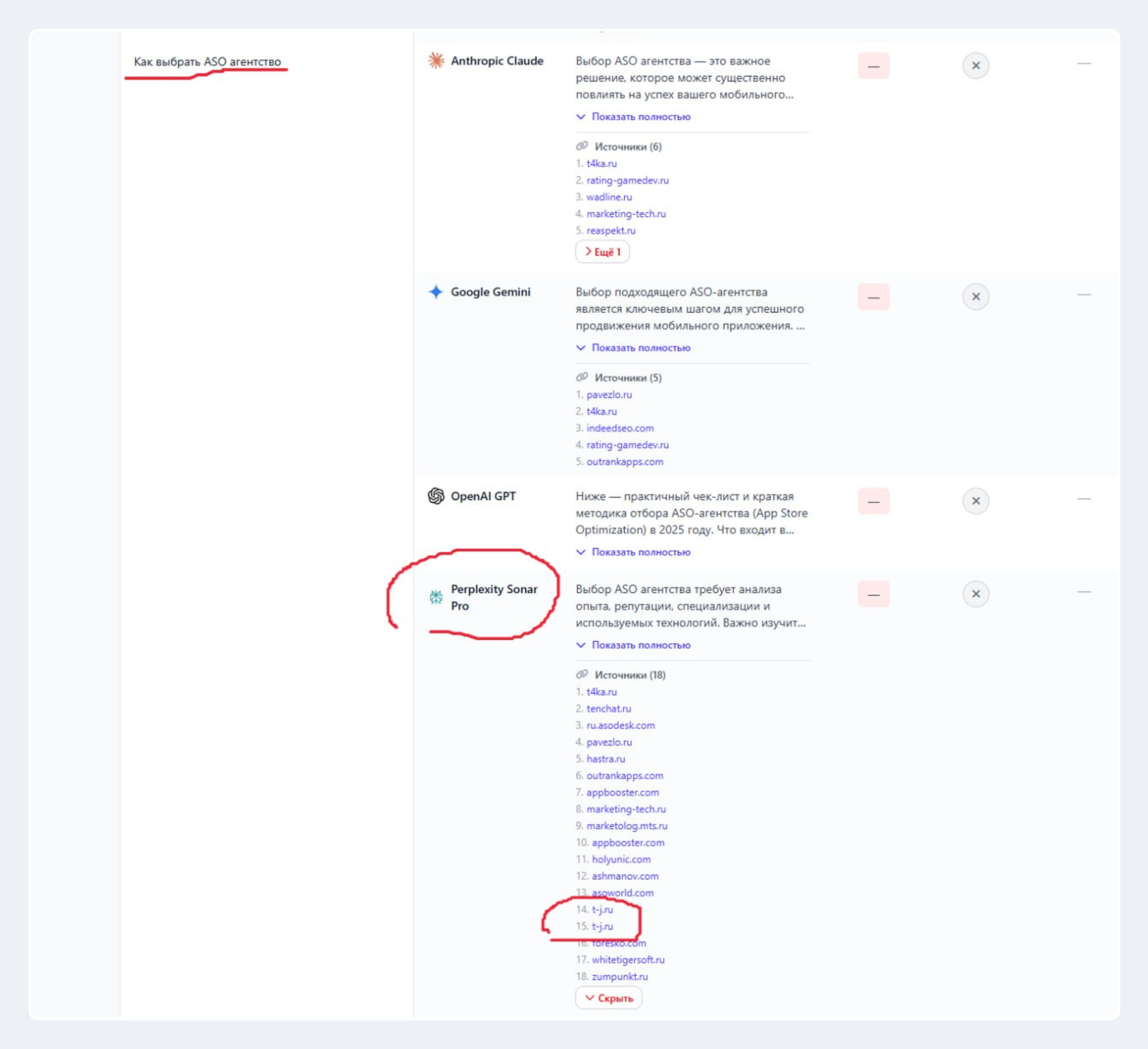Click the Google Gemini star icon
Image resolution: width=1148 pixels, height=1049 pixels.
pyautogui.click(x=436, y=292)
